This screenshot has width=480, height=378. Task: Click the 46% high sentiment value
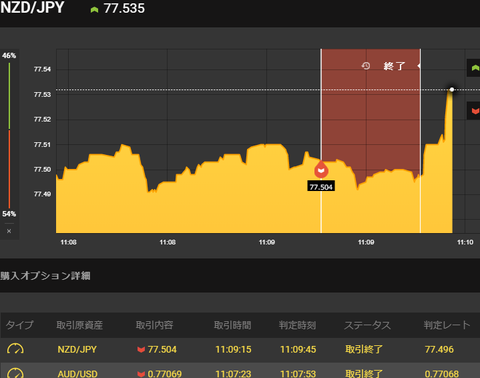click(9, 55)
